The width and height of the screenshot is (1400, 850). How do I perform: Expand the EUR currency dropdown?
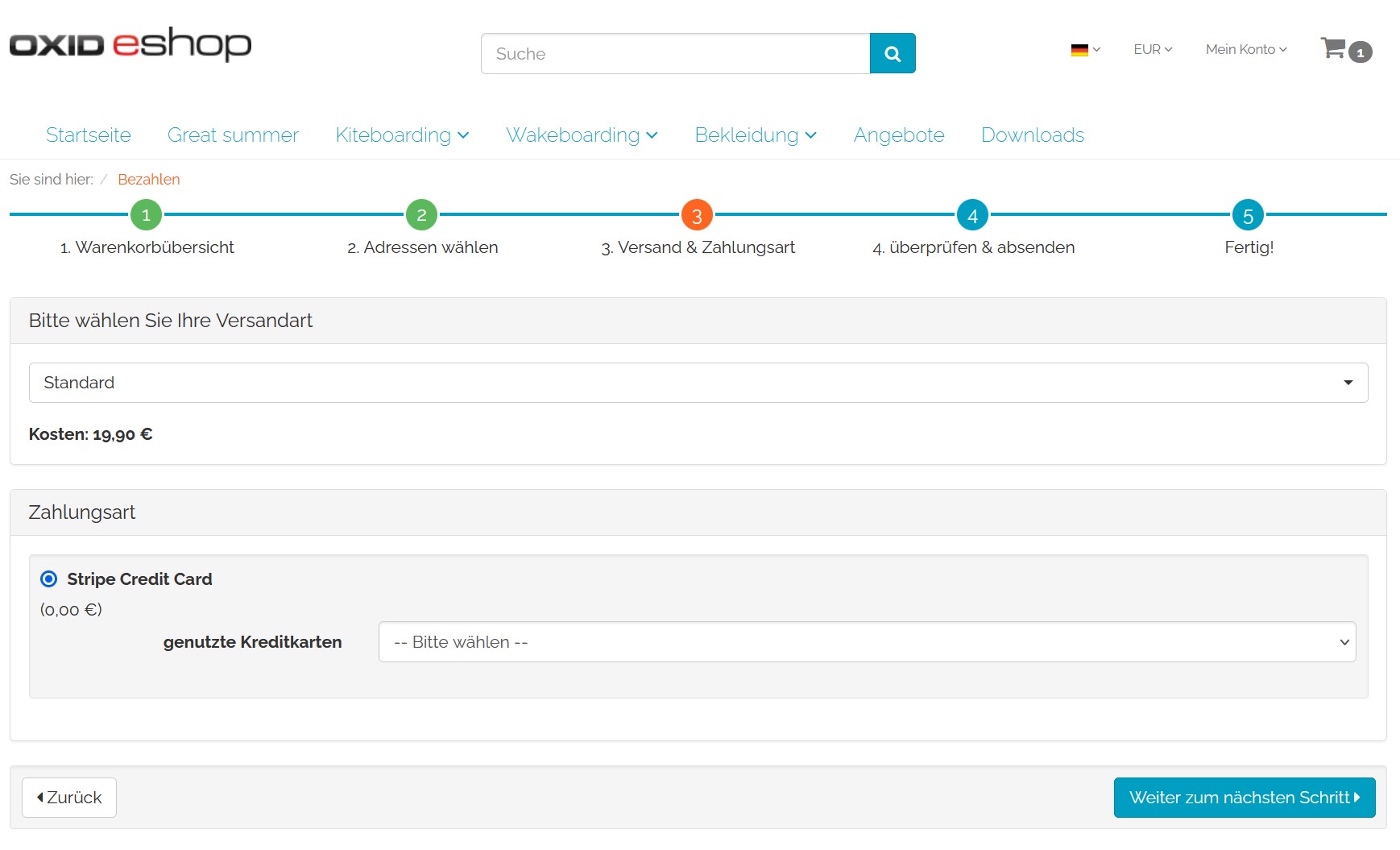point(1152,50)
